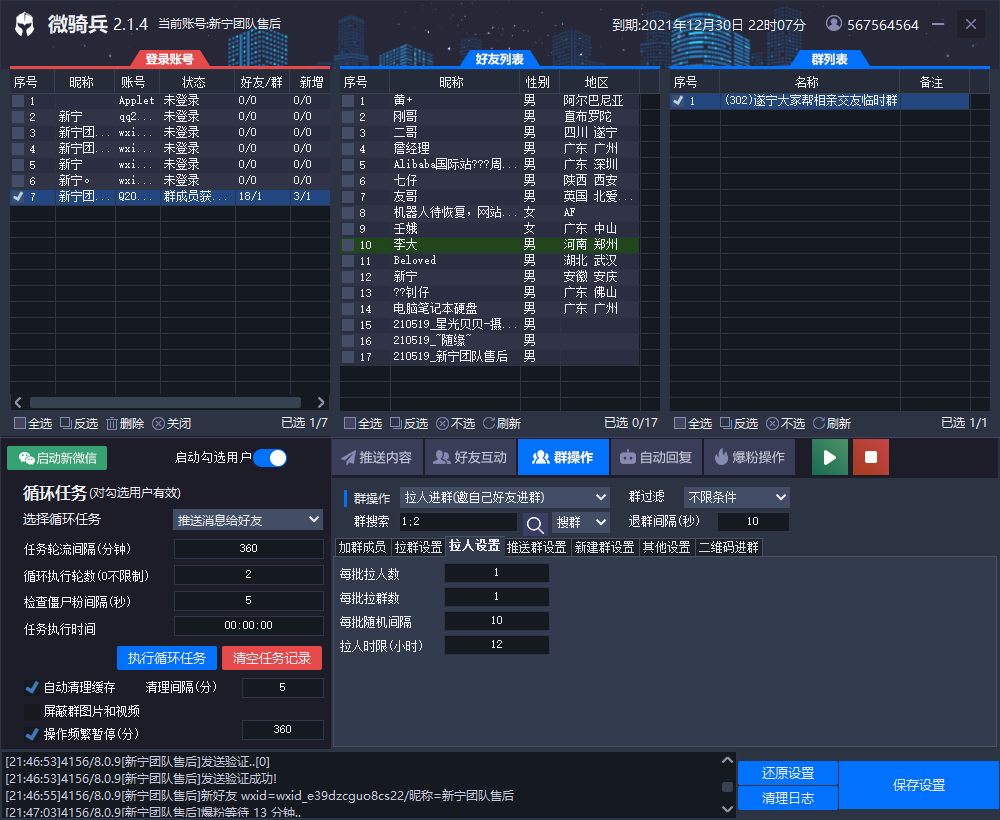Uncheck account row 7 checkbox

click(x=18, y=196)
